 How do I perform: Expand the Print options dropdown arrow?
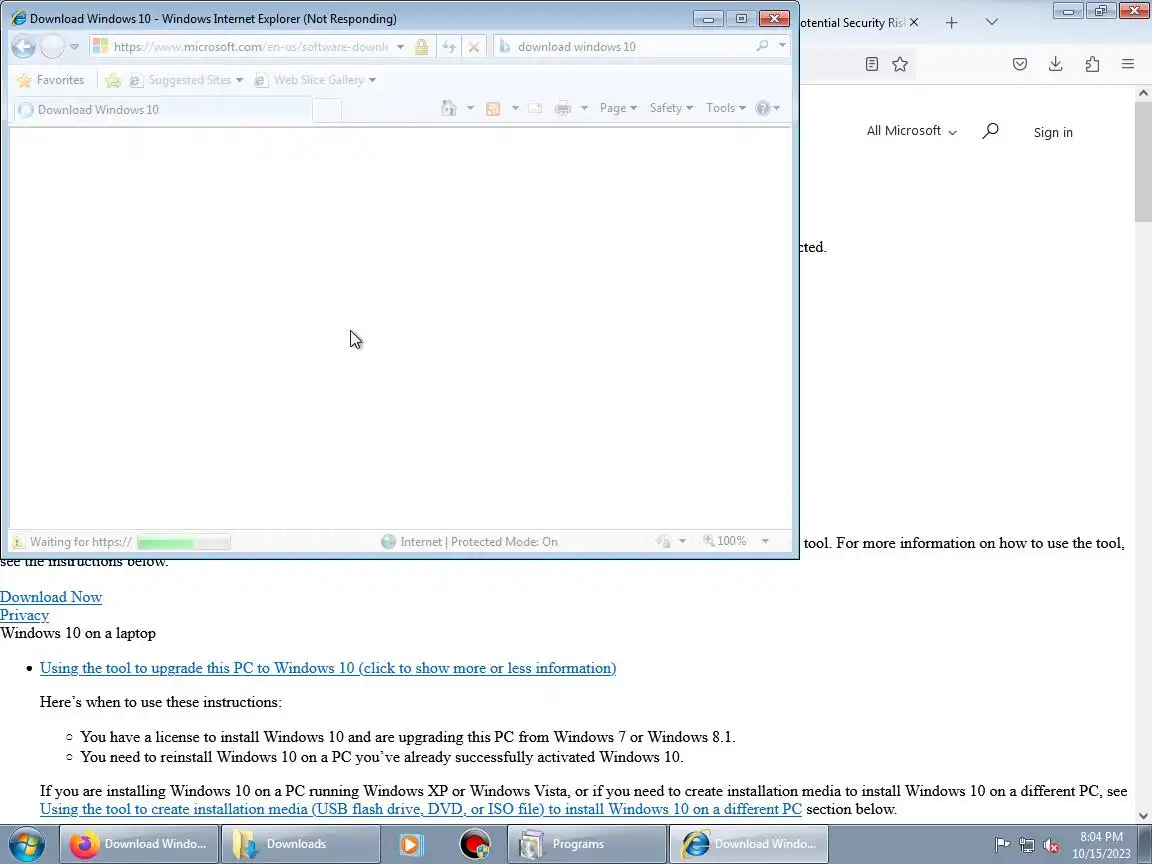coord(584,108)
